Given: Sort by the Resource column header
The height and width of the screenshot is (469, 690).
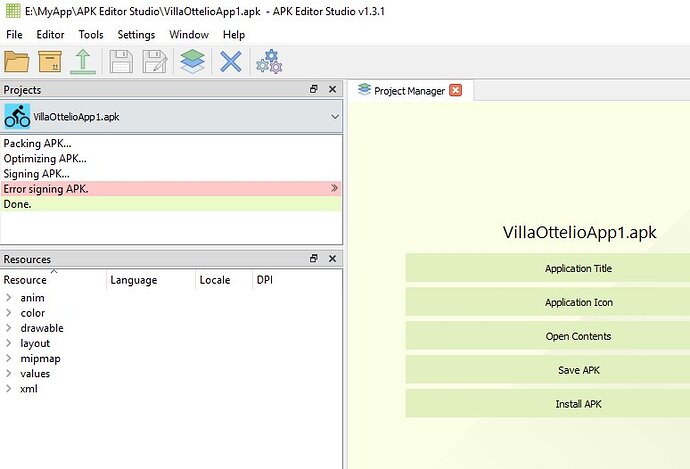Looking at the screenshot, I should (x=54, y=280).
